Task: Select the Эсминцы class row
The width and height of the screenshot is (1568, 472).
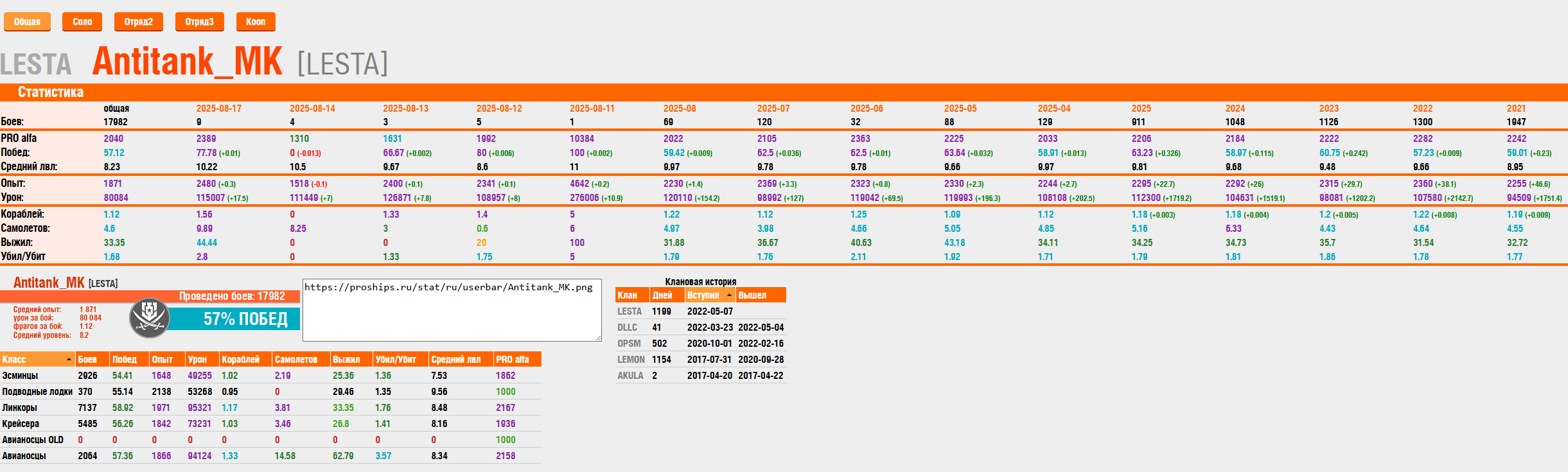Action: coord(270,376)
